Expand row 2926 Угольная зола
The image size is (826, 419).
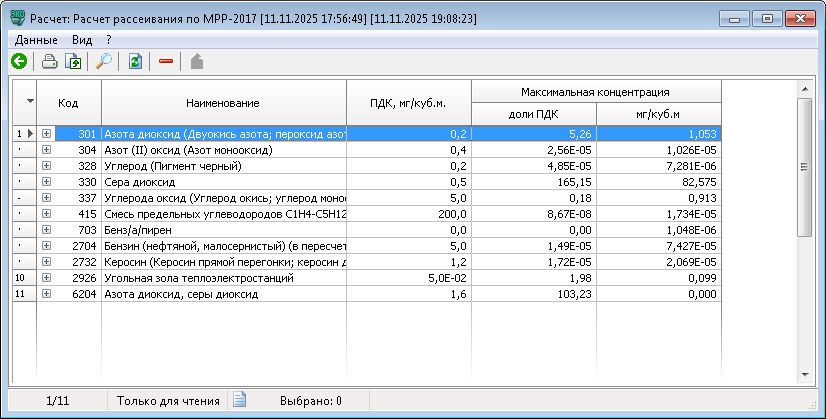pos(46,277)
